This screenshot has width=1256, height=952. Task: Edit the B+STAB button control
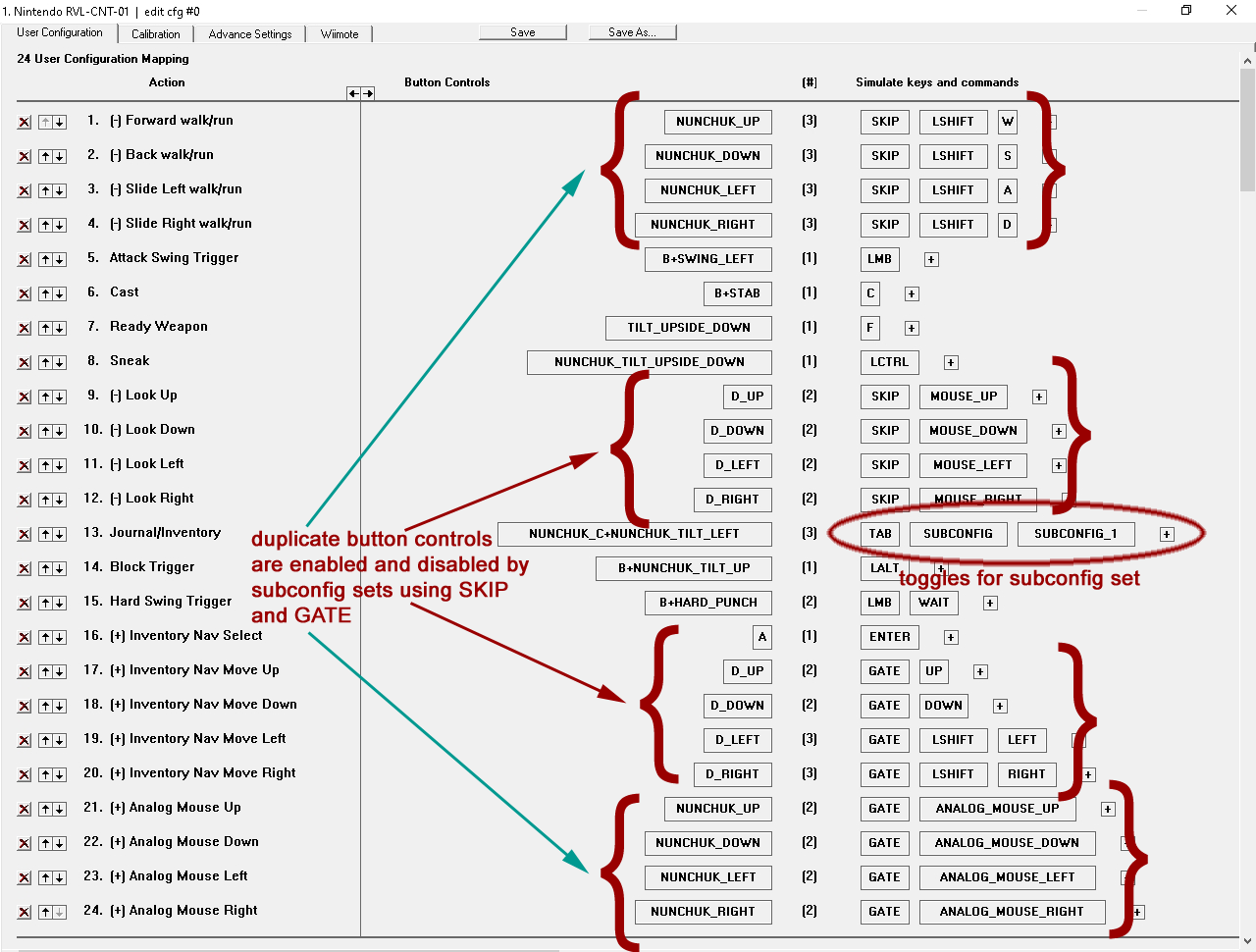pyautogui.click(x=737, y=293)
